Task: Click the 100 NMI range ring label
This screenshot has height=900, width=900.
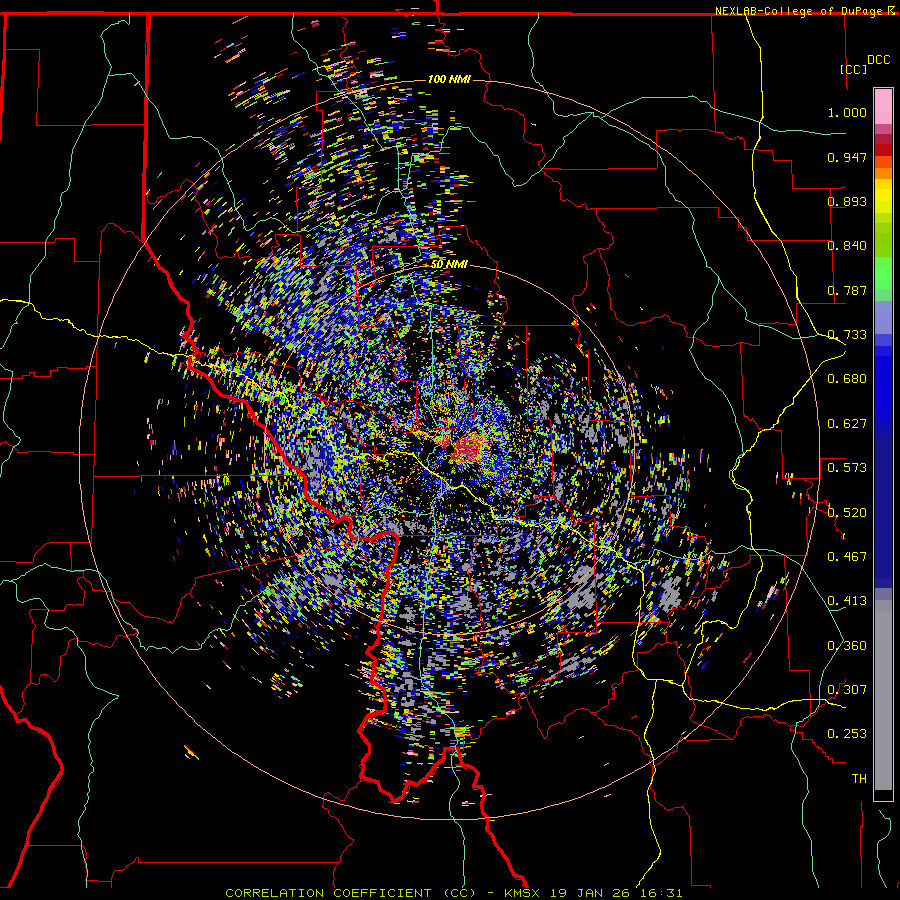Action: point(449,79)
